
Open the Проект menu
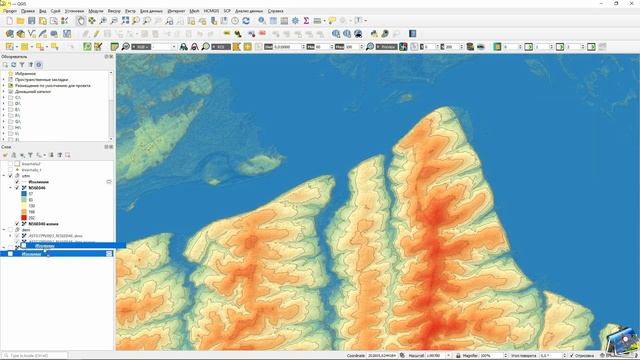click(x=10, y=11)
